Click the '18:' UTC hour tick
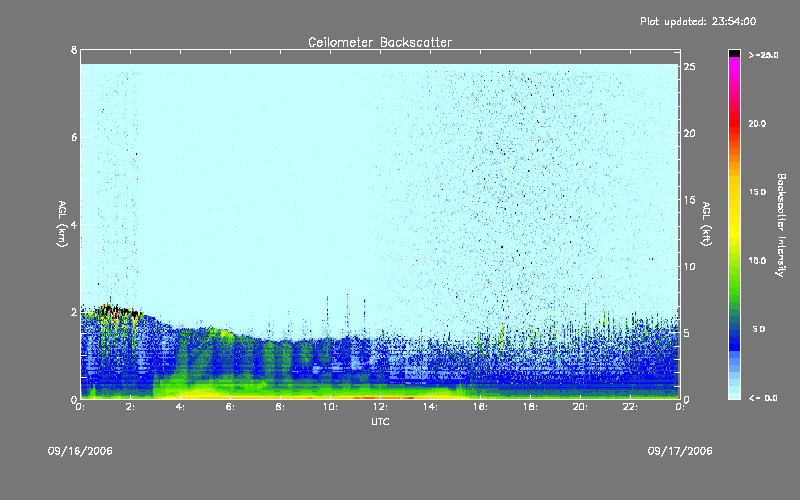The width and height of the screenshot is (800, 500). (530, 407)
